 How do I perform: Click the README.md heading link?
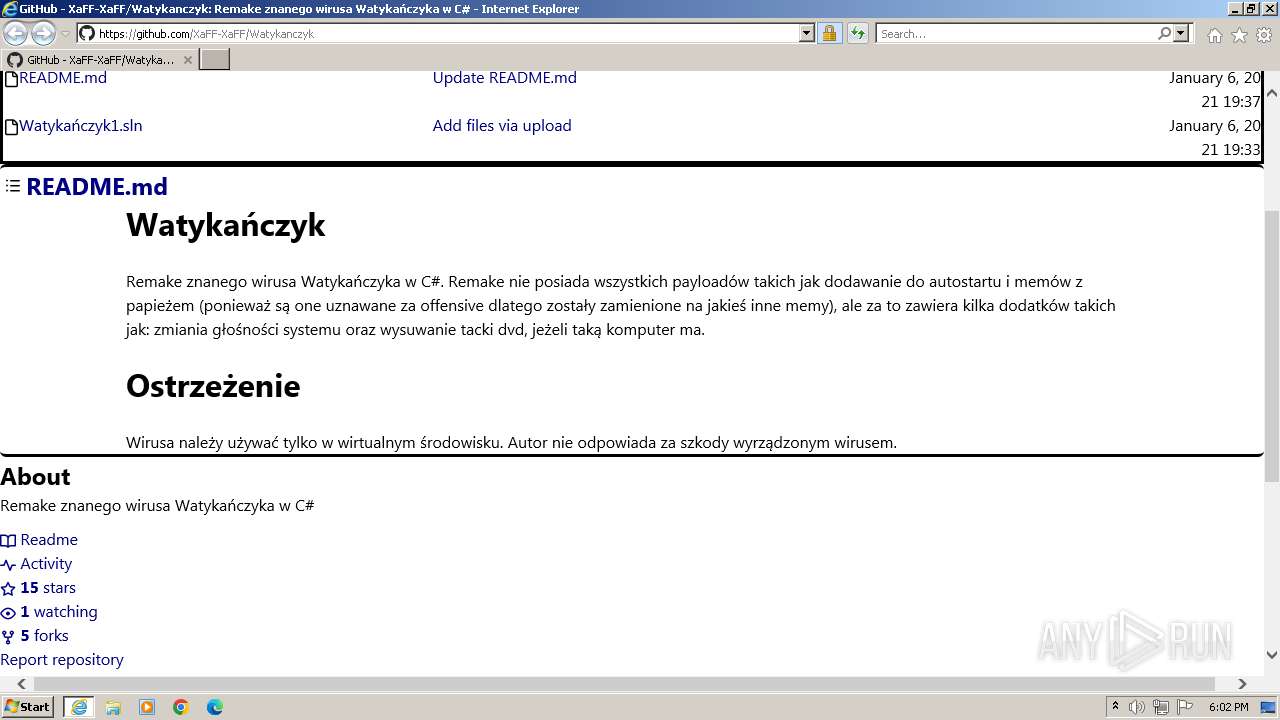97,187
